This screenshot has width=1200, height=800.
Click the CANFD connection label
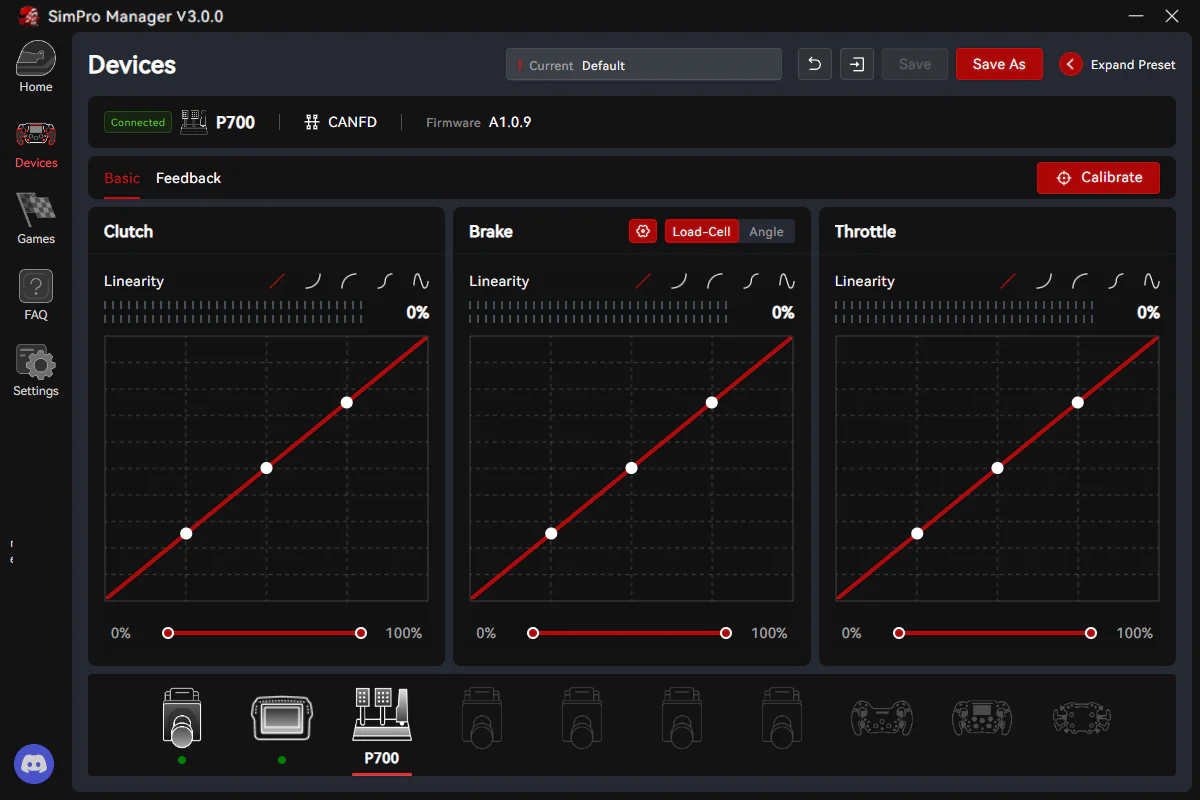click(x=341, y=122)
